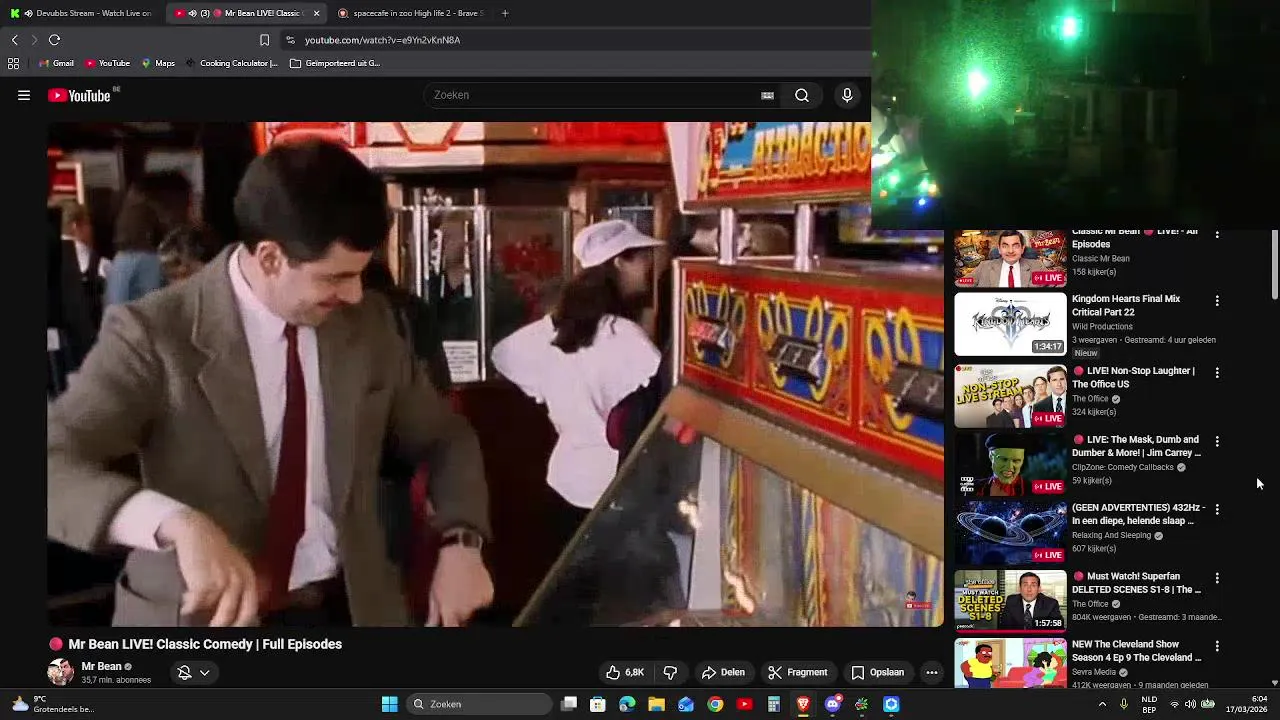Open options menu for The Mask live video
This screenshot has height=720, width=1280.
point(1217,441)
